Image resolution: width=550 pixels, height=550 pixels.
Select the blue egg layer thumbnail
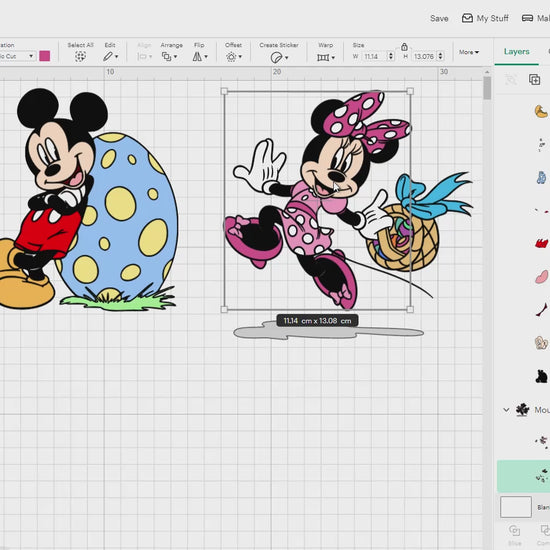[x=541, y=177]
